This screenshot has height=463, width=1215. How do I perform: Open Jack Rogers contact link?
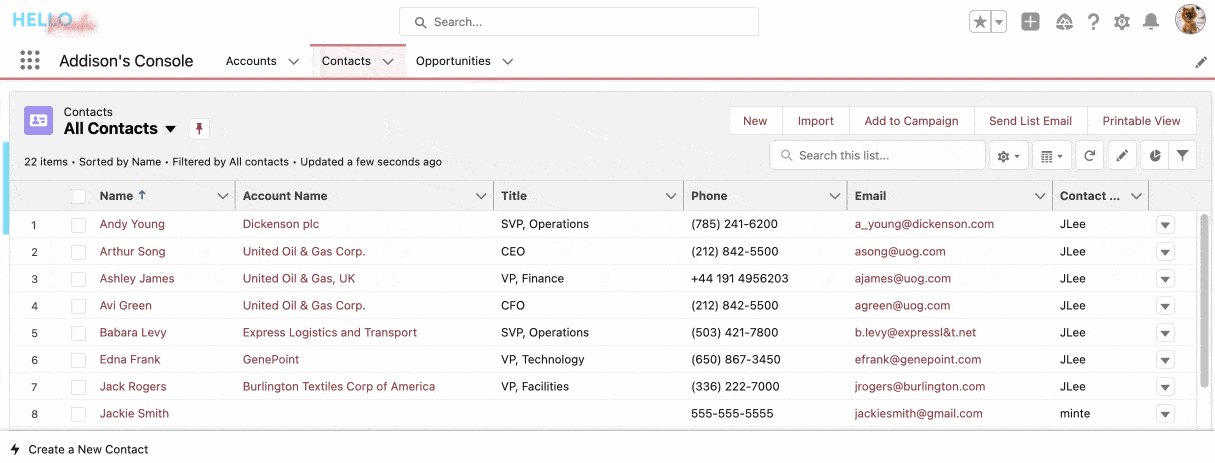pos(133,386)
